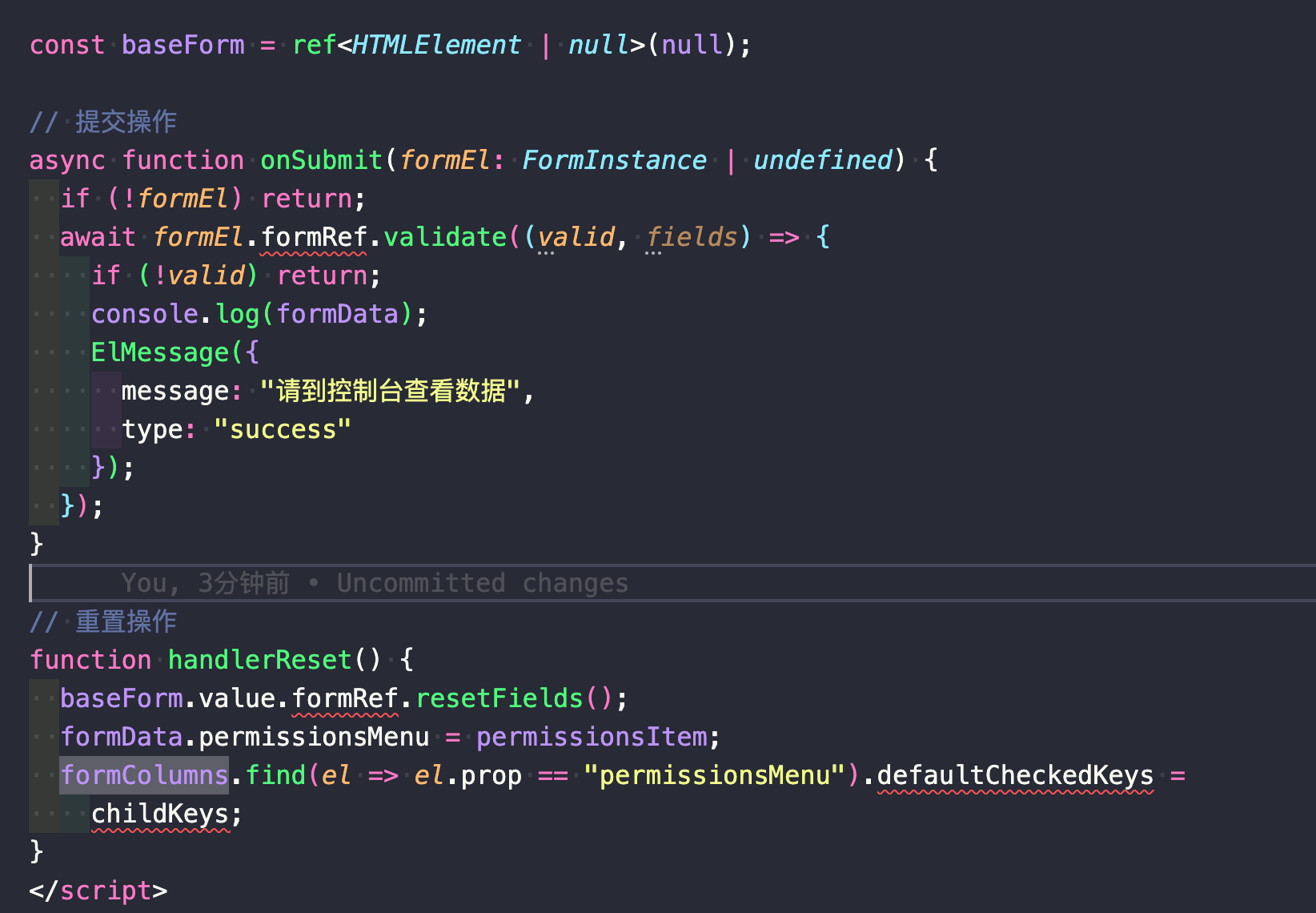Click console.log(formData) statement
The image size is (1316, 913).
pyautogui.click(x=259, y=314)
